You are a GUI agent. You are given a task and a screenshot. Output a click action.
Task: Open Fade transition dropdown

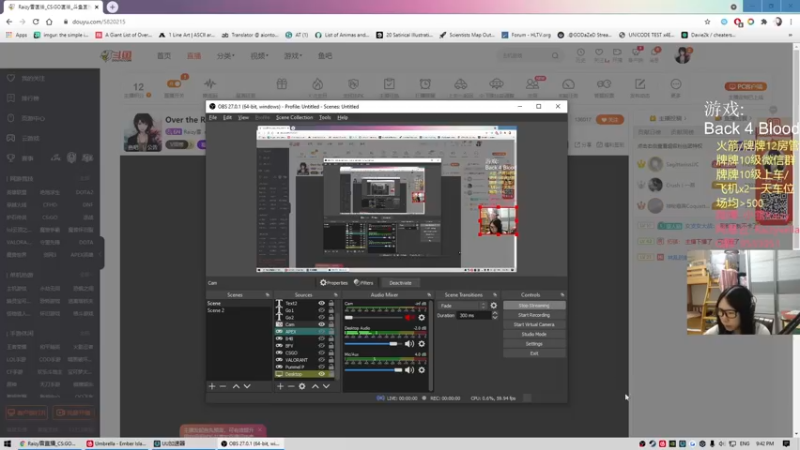point(462,306)
